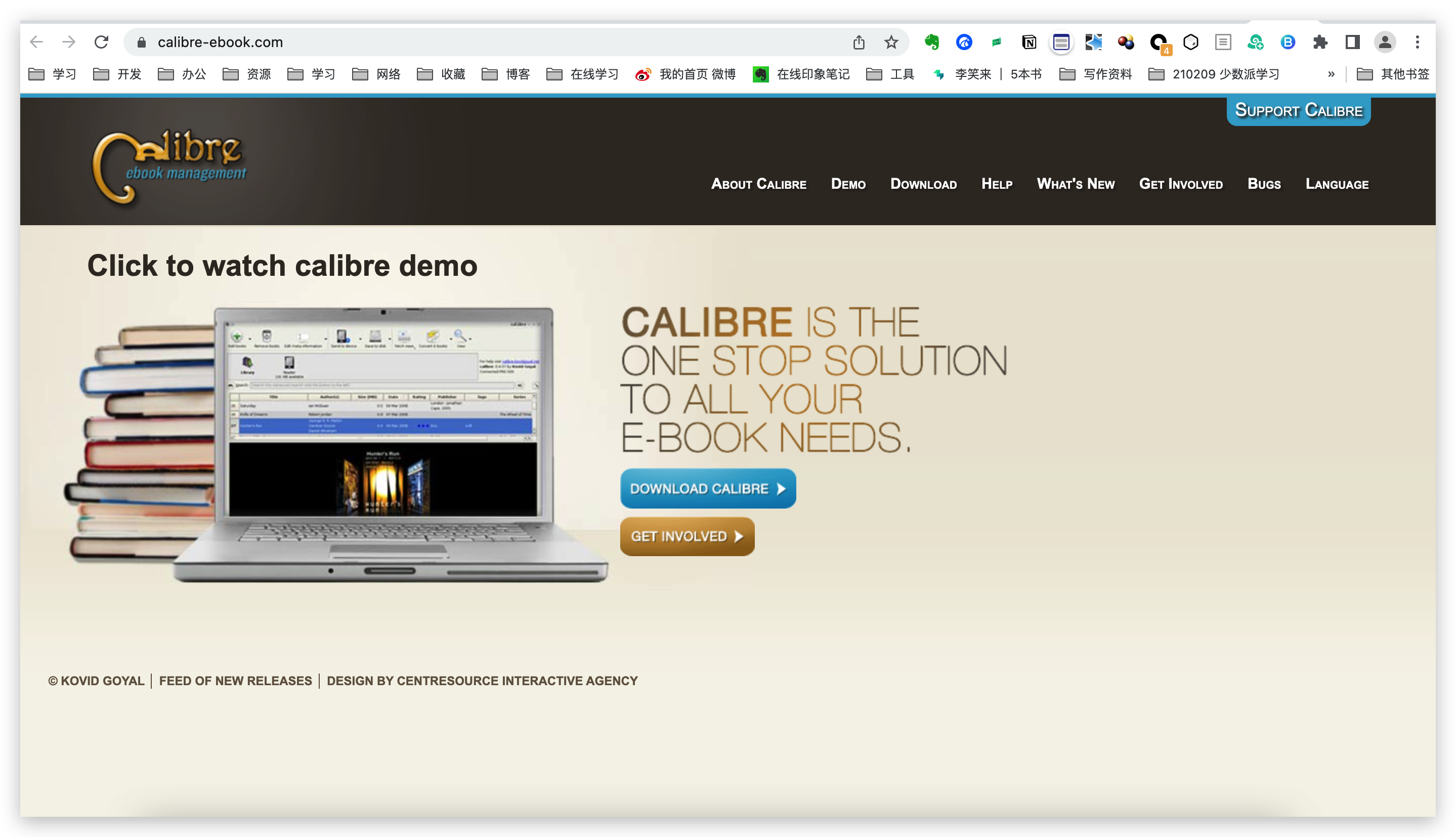Open the blue bird extension icon
The image size is (1456, 837).
click(x=964, y=42)
